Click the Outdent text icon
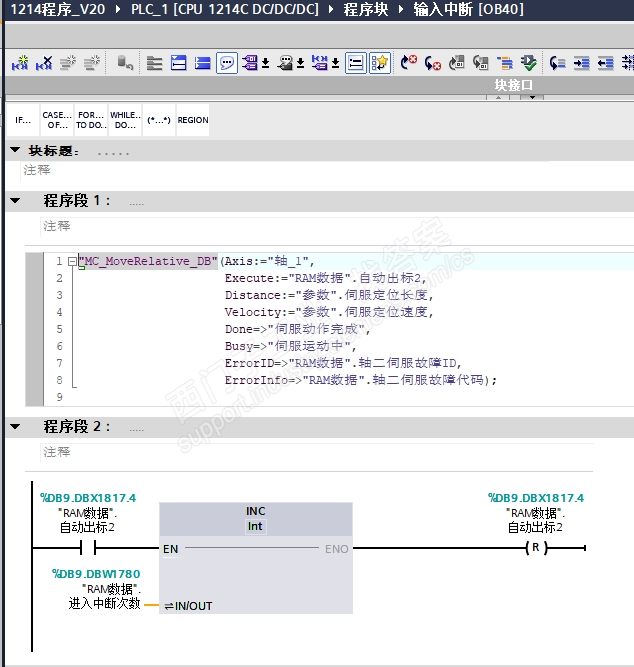Image resolution: width=634 pixels, height=667 pixels. pos(605,63)
